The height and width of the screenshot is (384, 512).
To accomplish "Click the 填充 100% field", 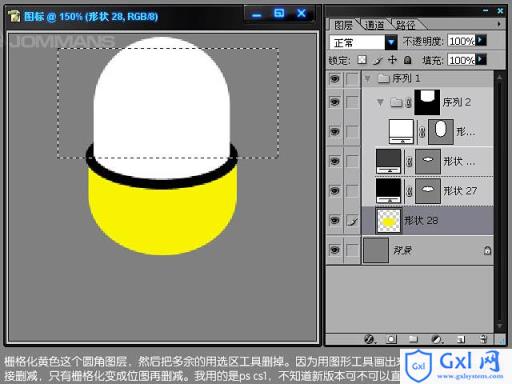I will (x=461, y=60).
